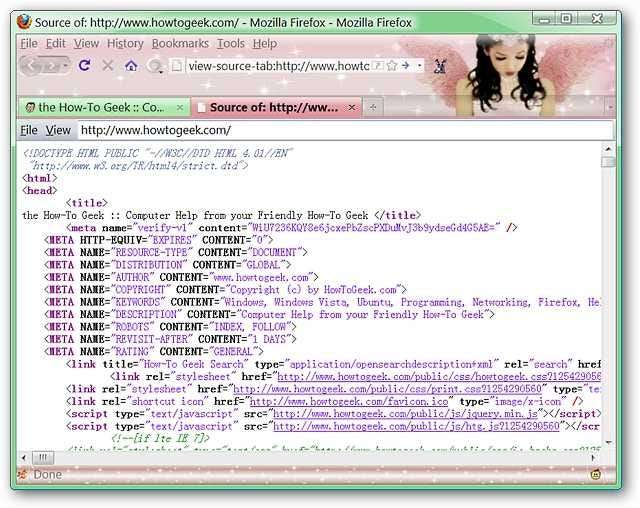Click the opening <title> tag

click(x=87, y=203)
